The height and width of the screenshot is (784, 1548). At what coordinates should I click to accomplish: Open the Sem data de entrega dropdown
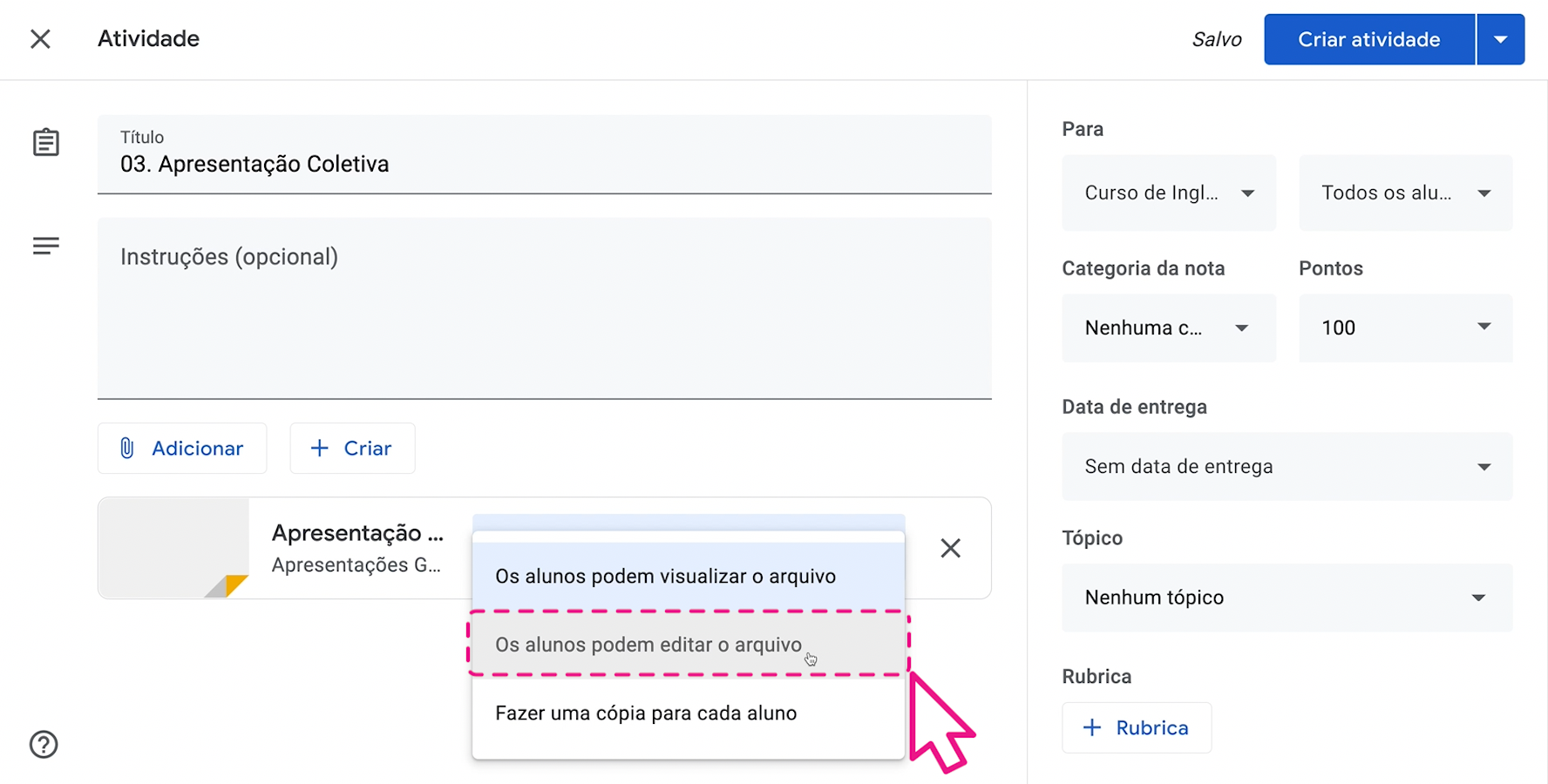1287,466
